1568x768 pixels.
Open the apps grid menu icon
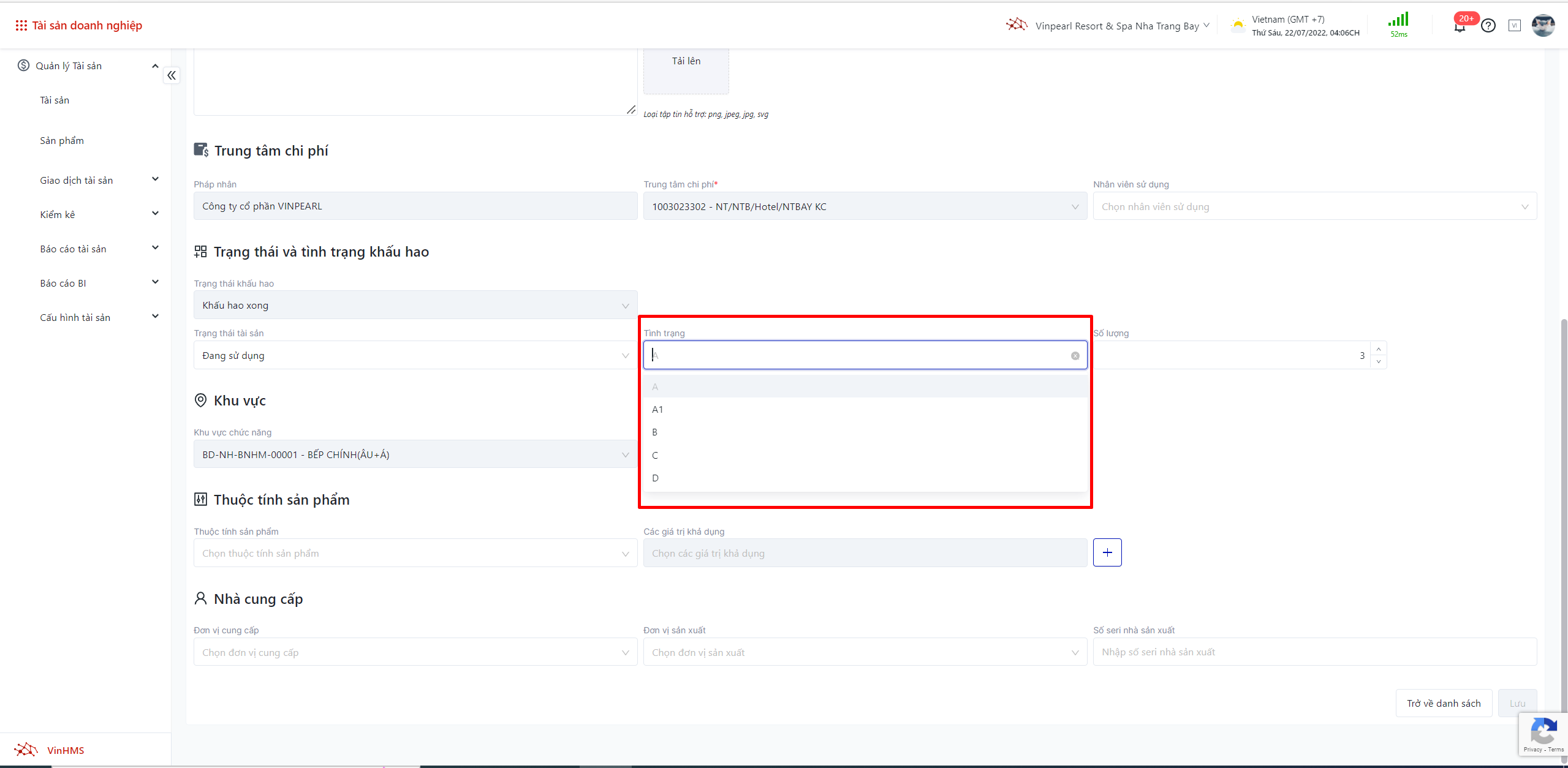(x=21, y=25)
